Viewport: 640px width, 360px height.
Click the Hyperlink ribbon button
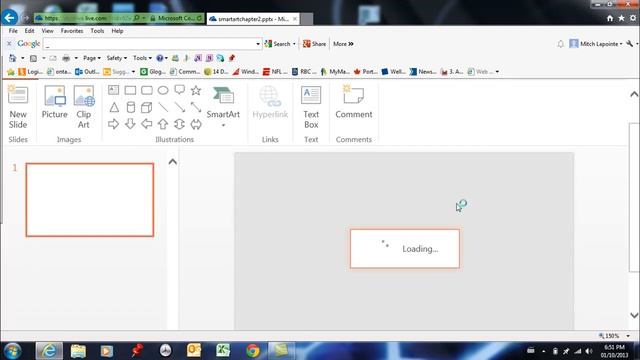tap(270, 102)
